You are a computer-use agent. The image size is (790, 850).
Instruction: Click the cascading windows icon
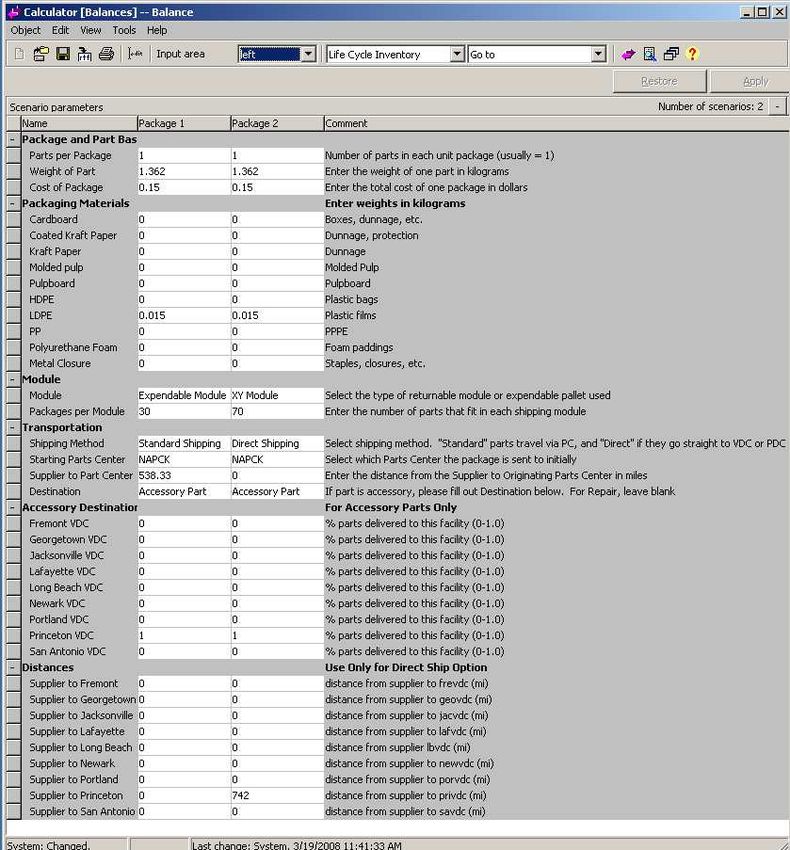tap(671, 54)
